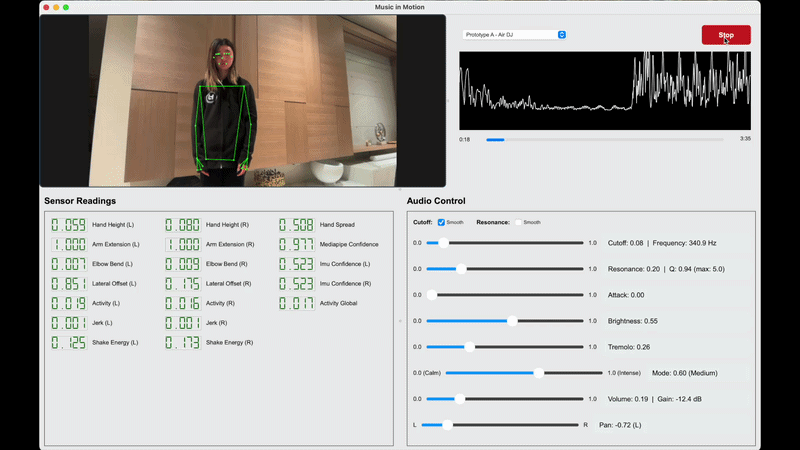800x450 pixels.
Task: Click the Lateral Offset (L) reading 0.851
Action: [69, 284]
